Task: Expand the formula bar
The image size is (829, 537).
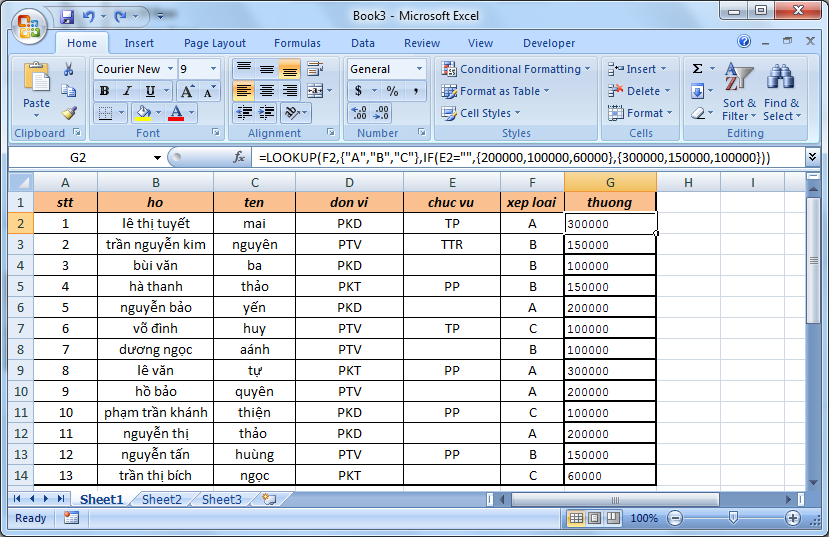Action: pyautogui.click(x=812, y=156)
